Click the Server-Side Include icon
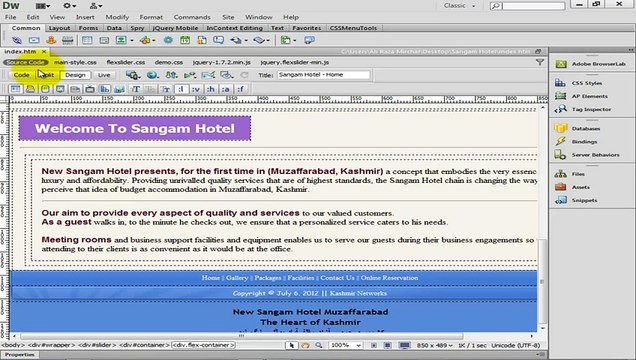The height and width of the screenshot is (360, 636). (202, 40)
